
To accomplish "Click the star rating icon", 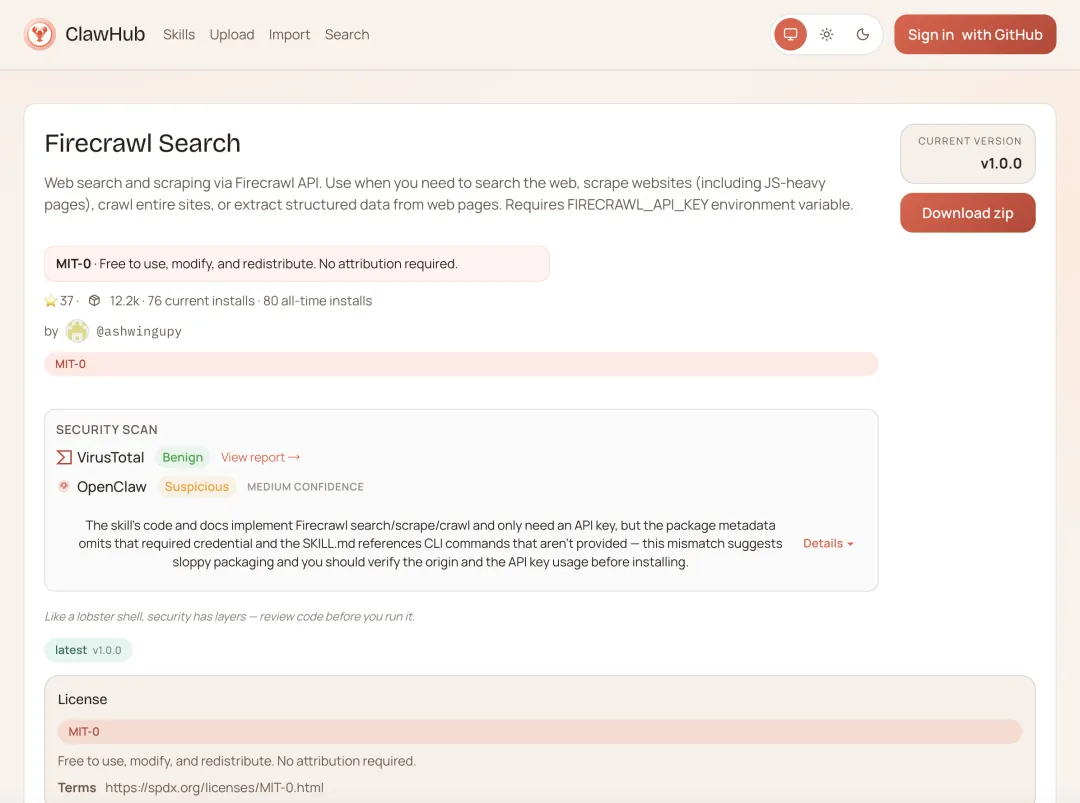I will click(x=50, y=301).
